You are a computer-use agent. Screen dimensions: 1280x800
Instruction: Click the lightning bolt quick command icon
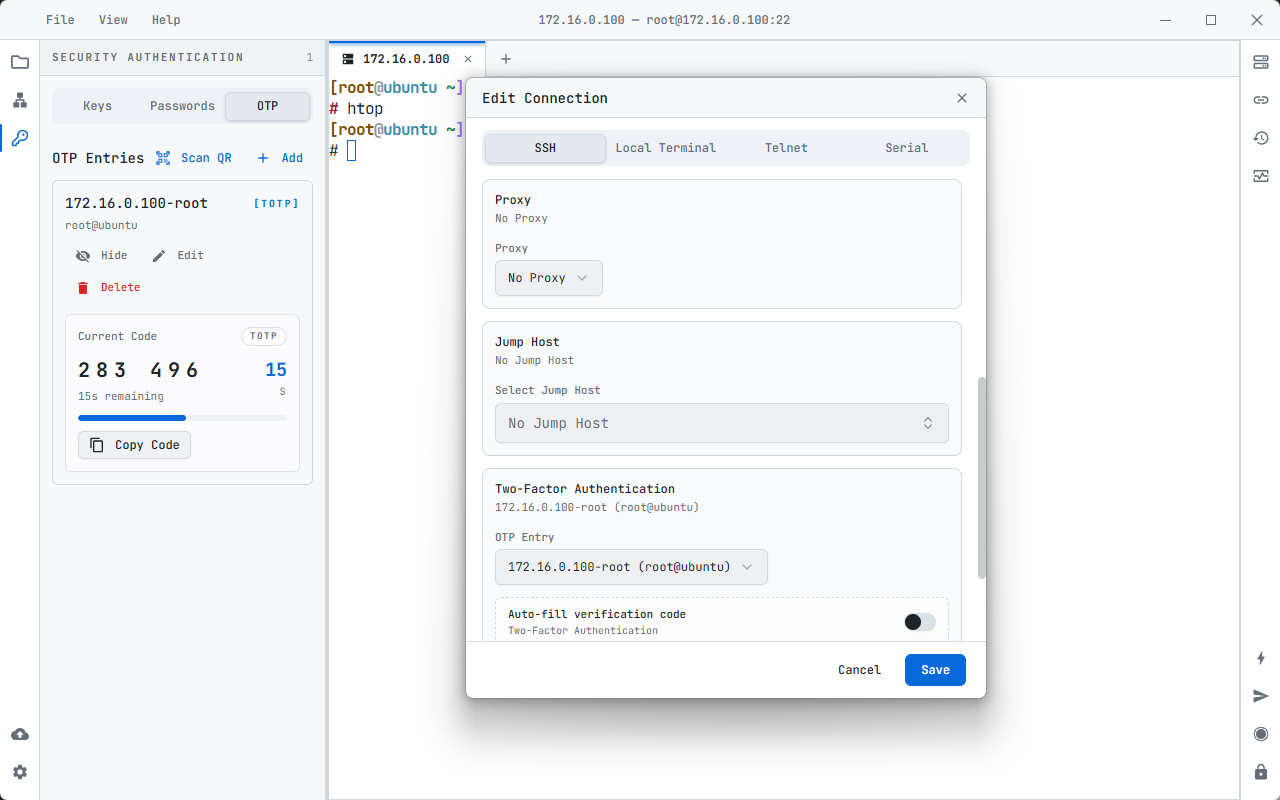[1261, 658]
